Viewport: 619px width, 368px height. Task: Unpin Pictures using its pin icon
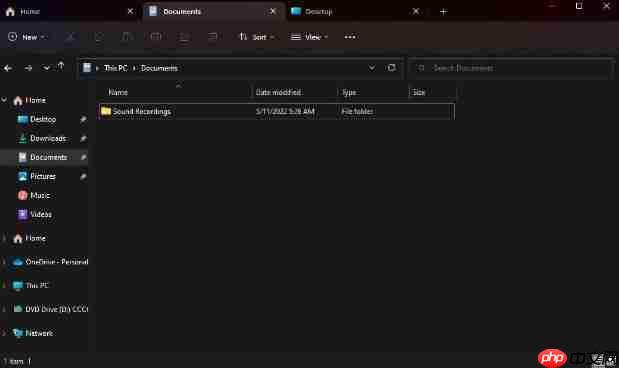(83, 176)
